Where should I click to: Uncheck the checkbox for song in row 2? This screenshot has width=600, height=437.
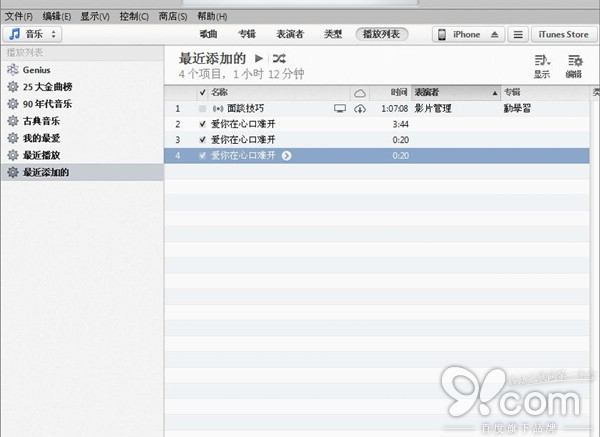click(203, 124)
